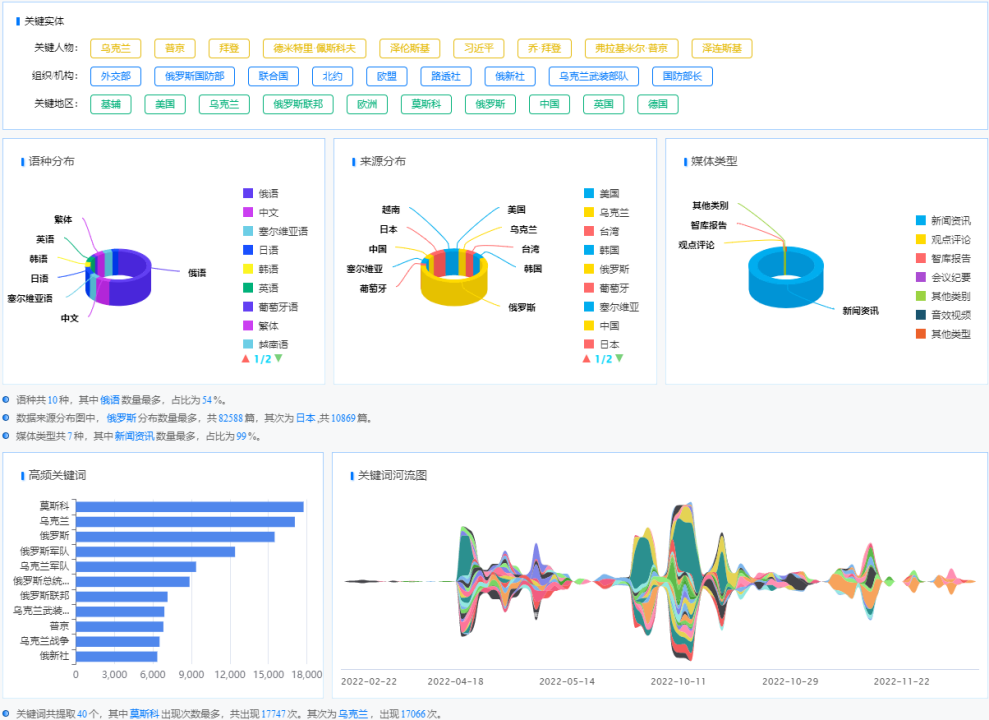Click the 英语 legend icon in 语种分布
Viewport: 989px width, 720px height.
(247, 286)
